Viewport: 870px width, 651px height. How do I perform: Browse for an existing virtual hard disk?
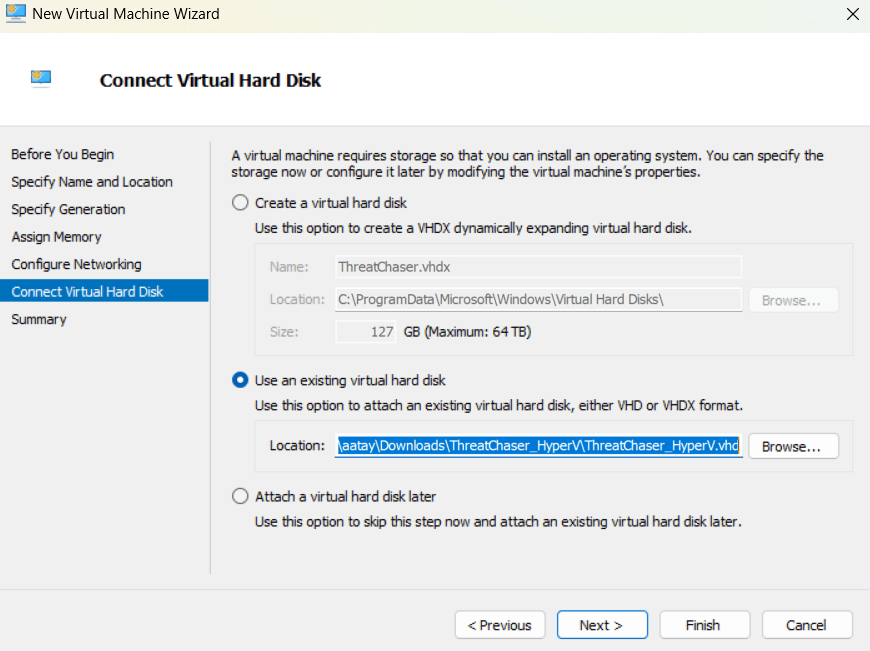(792, 446)
